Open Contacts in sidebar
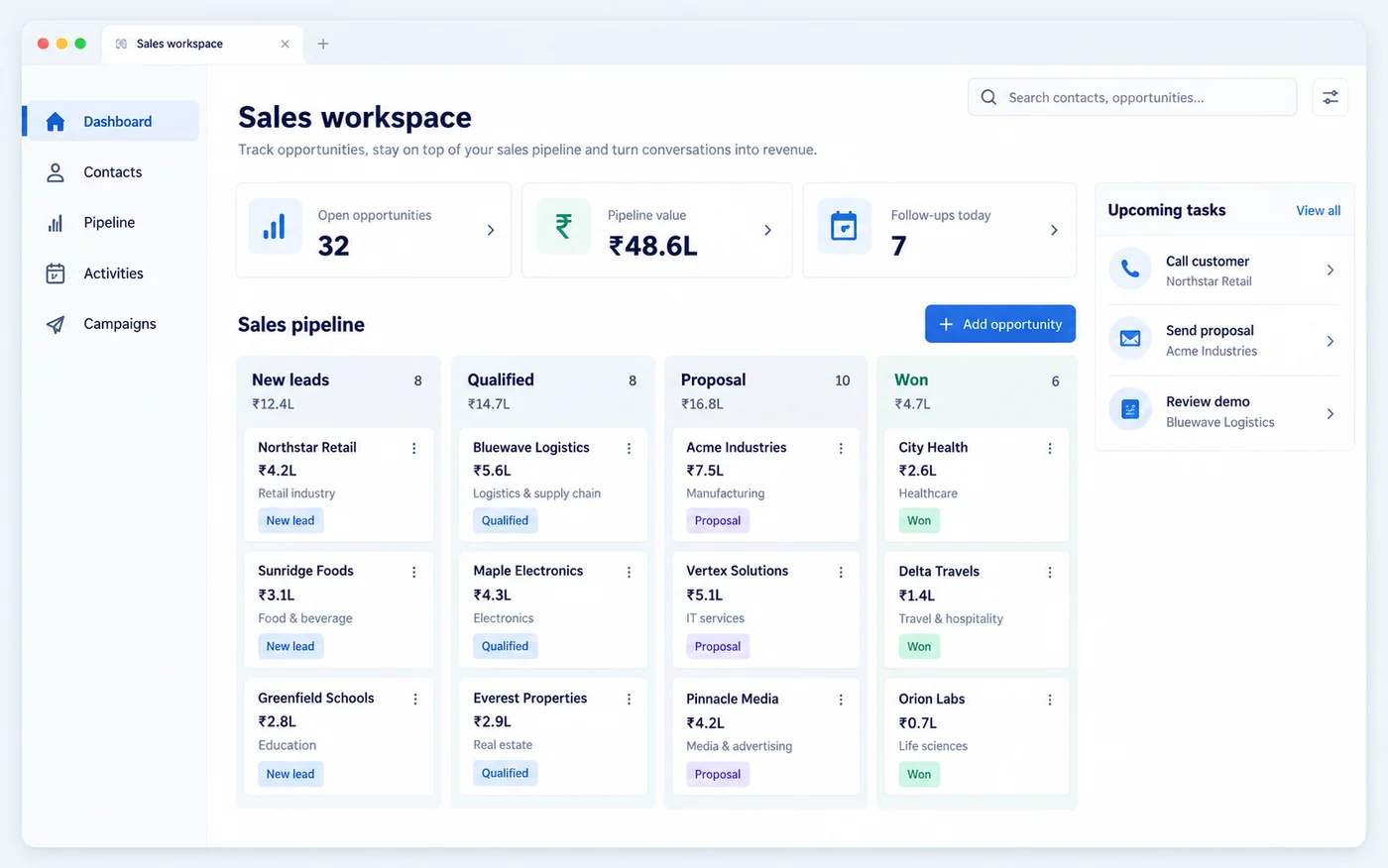 (111, 172)
